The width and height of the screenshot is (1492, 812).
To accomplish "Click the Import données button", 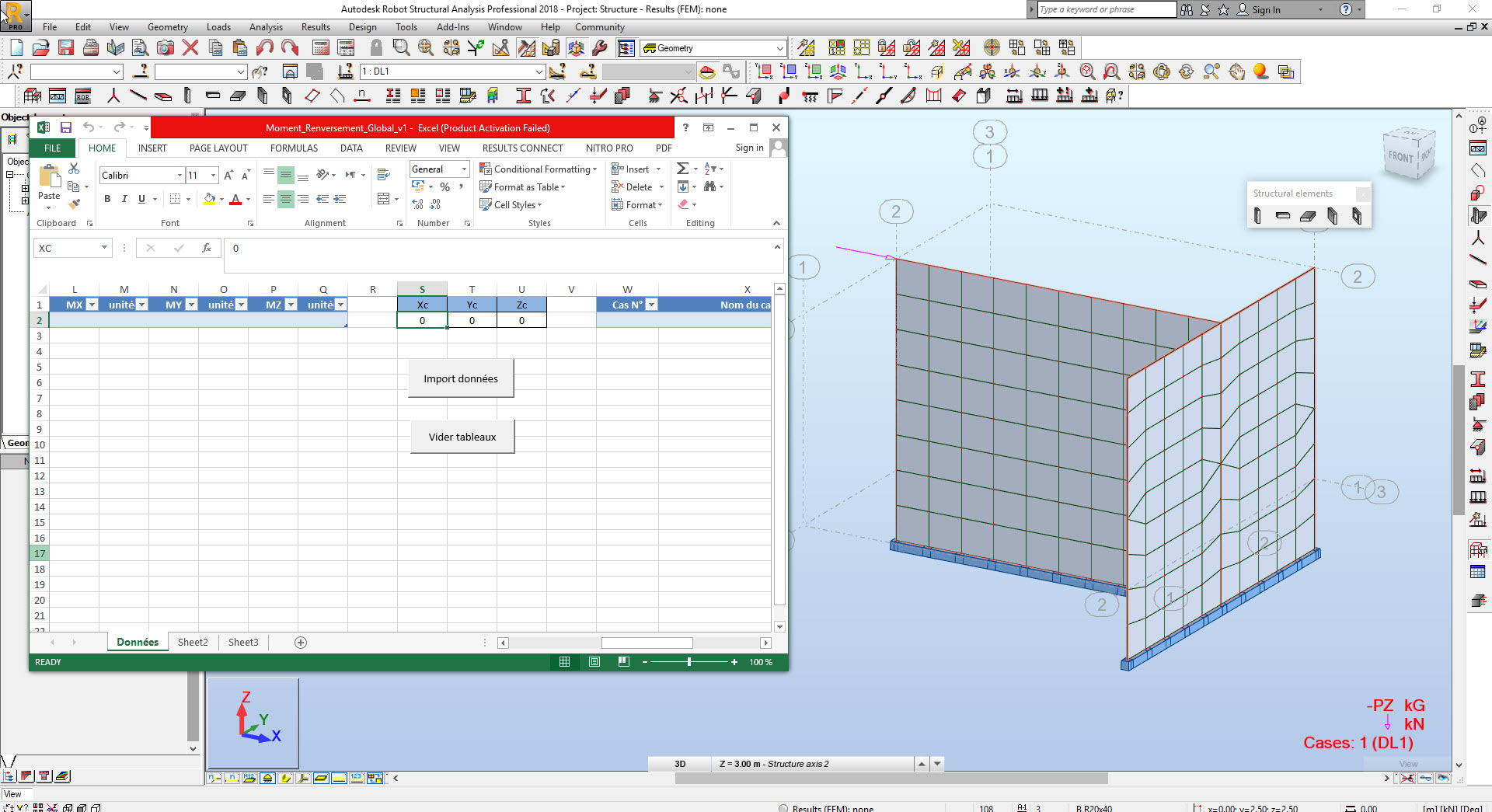I will [x=461, y=378].
